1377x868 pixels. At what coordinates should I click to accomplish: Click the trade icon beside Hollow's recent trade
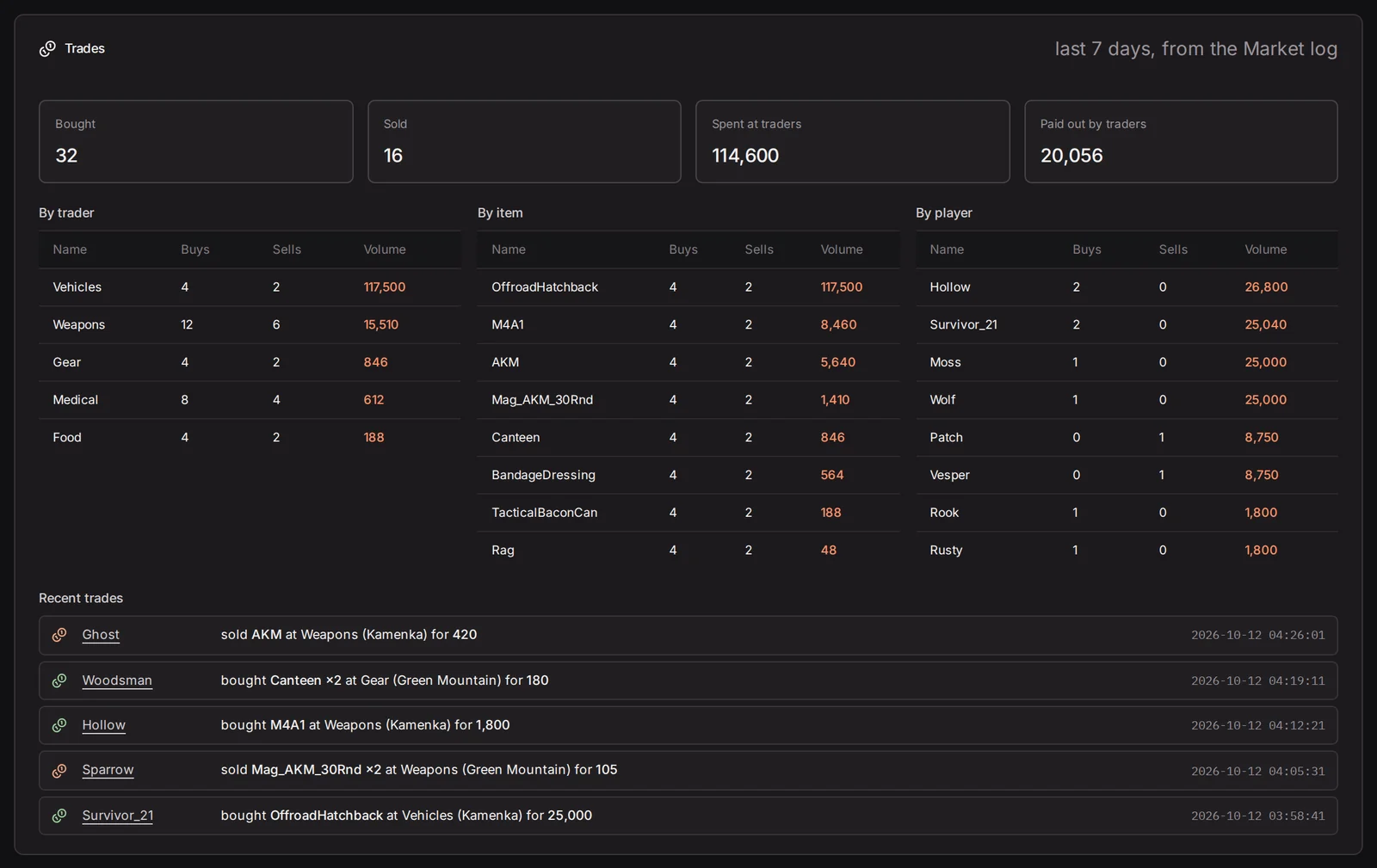59,725
